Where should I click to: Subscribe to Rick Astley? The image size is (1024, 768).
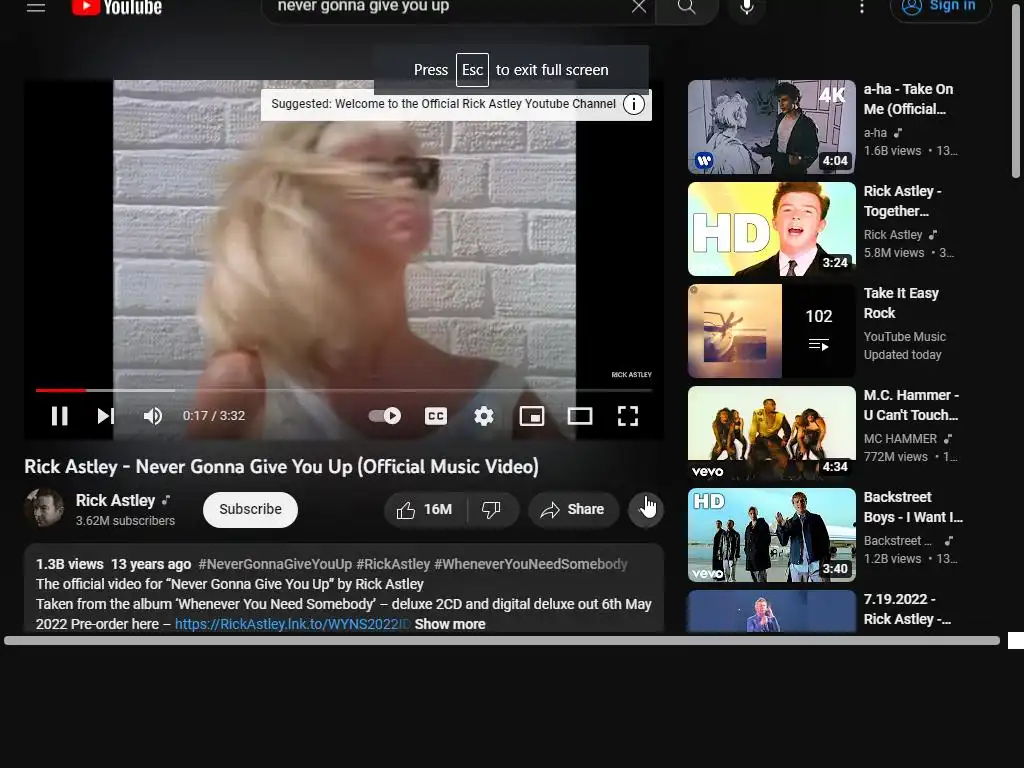[250, 509]
